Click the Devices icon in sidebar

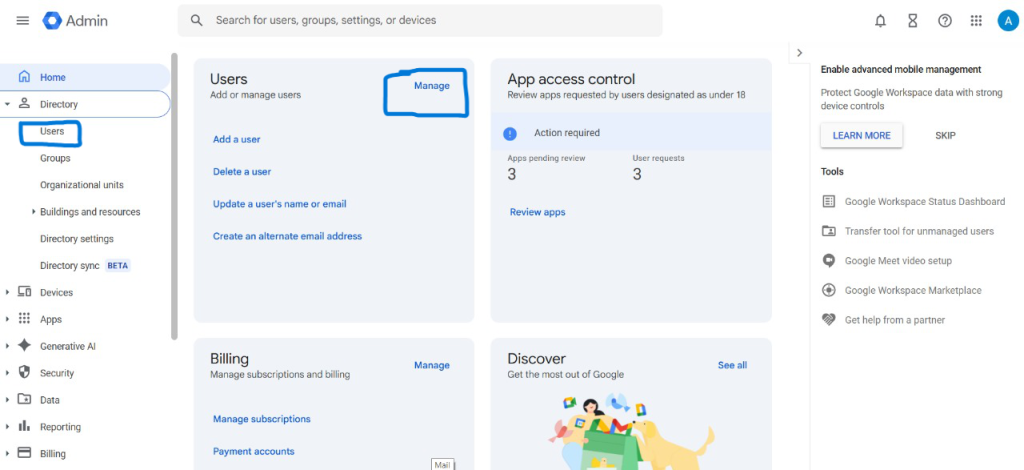click(24, 292)
